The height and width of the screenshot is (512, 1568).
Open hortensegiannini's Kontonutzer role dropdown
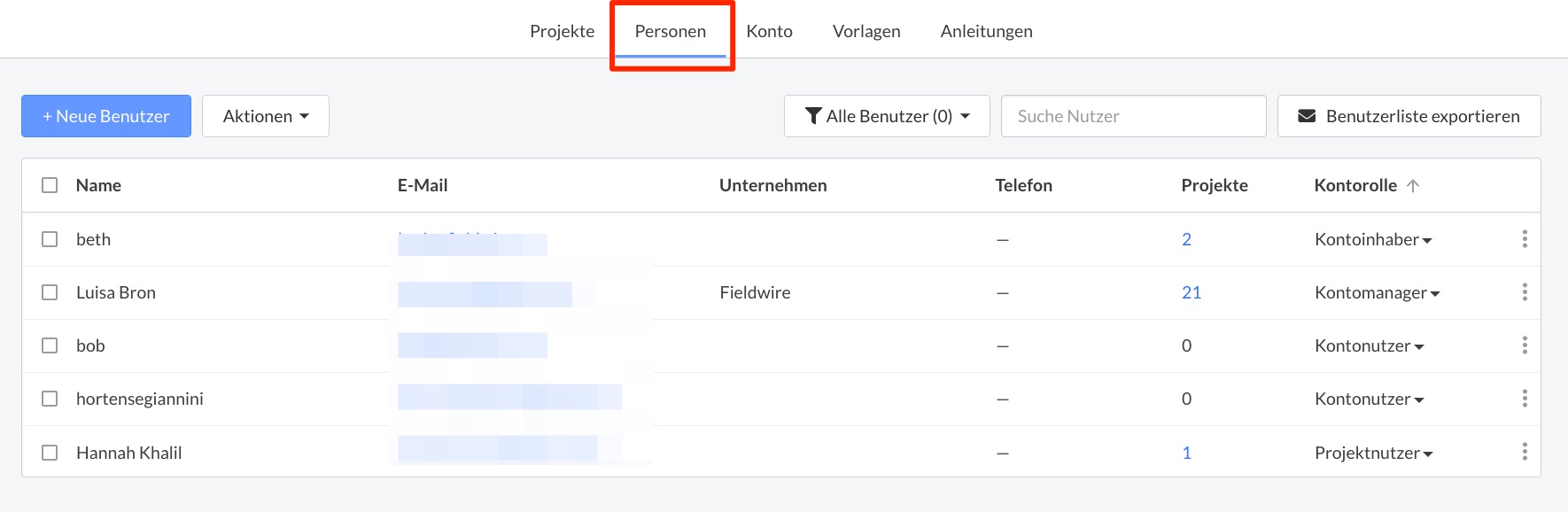[1370, 399]
